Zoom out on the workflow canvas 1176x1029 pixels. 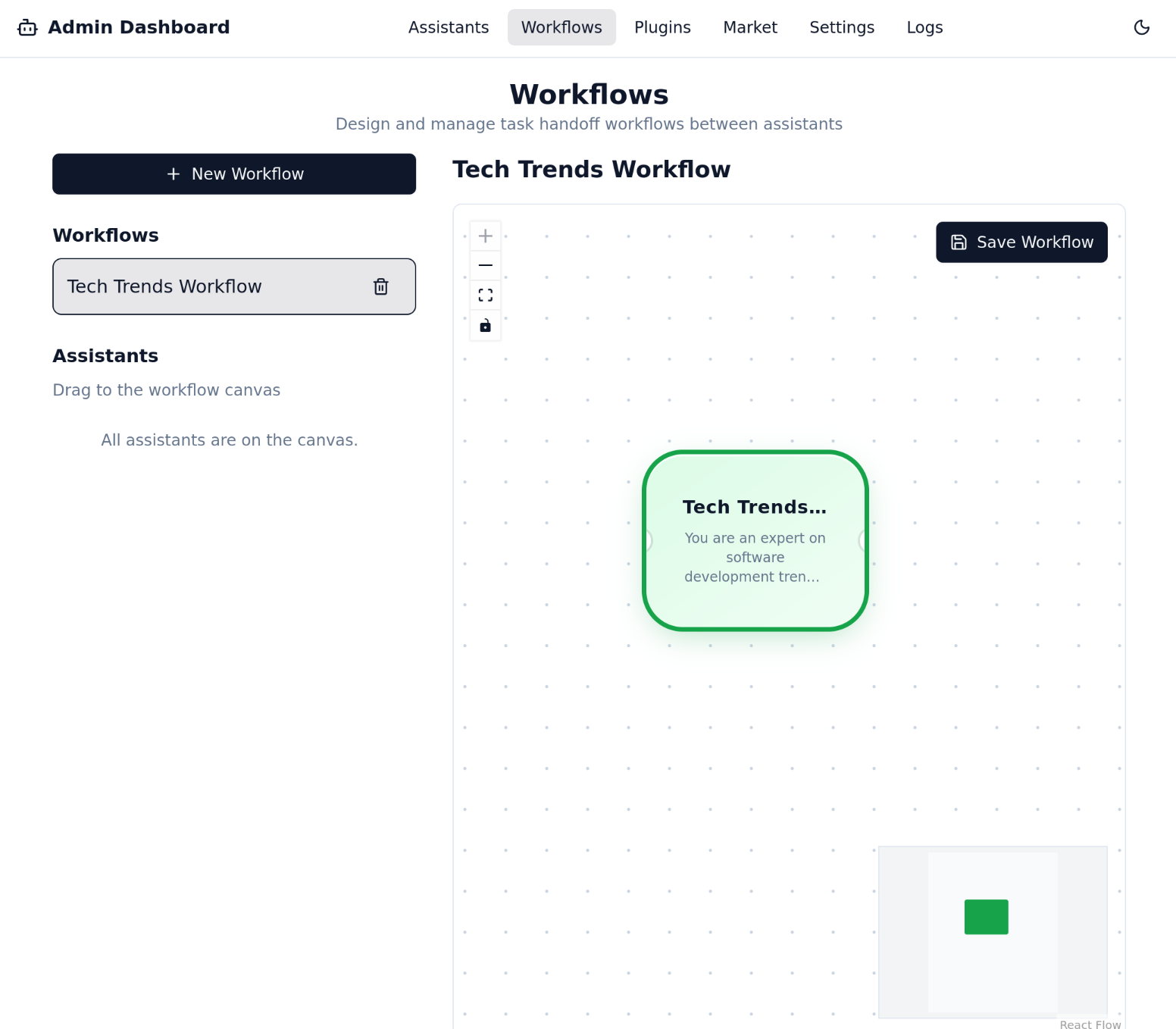pyautogui.click(x=485, y=265)
